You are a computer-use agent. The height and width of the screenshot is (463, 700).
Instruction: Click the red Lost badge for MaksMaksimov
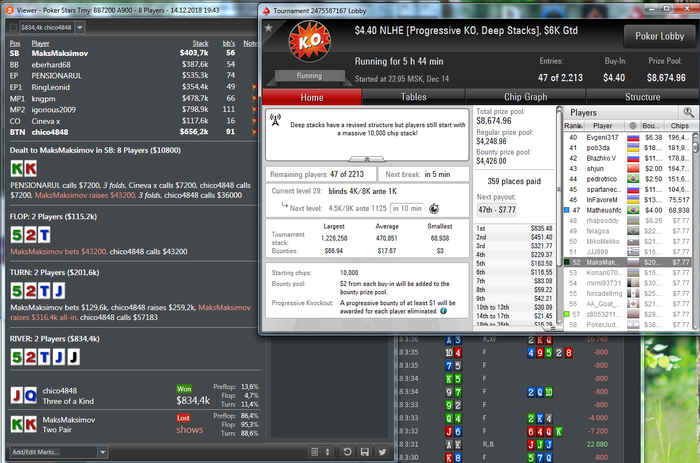(183, 418)
